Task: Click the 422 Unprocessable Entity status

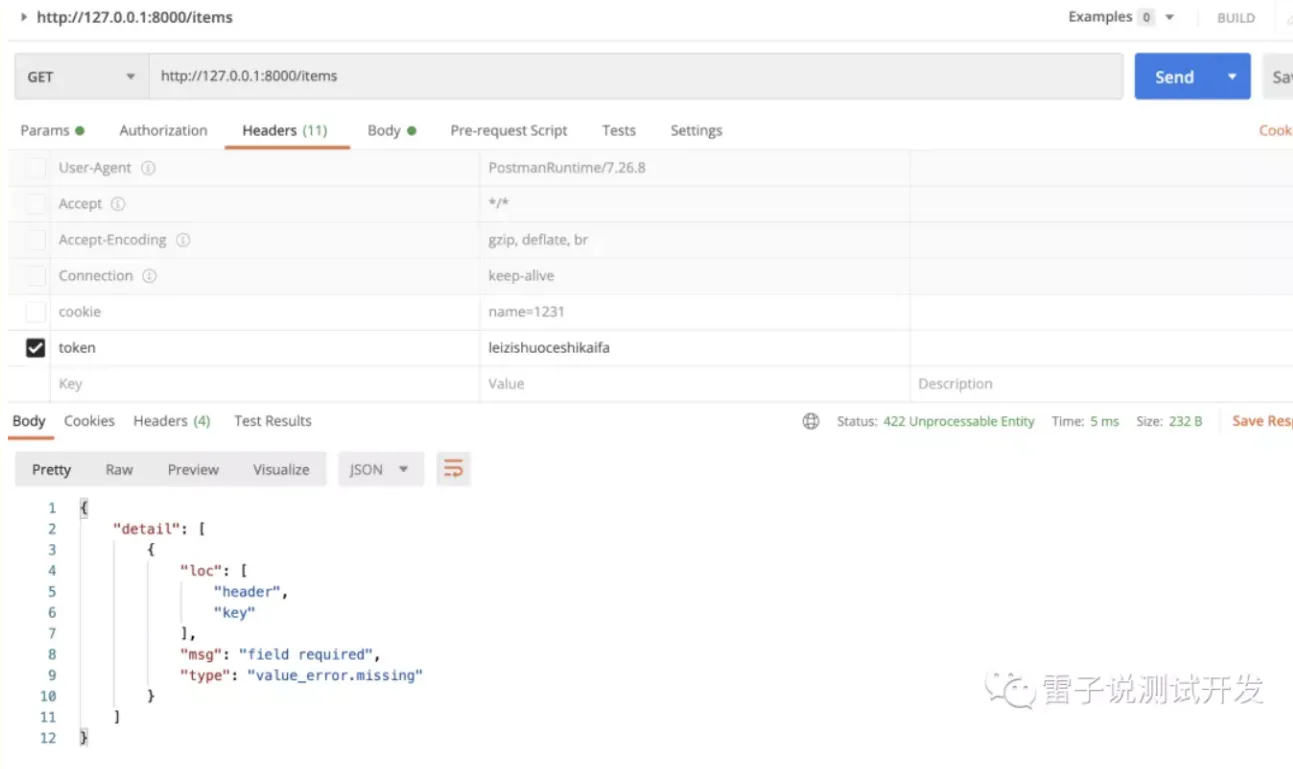Action: [959, 421]
